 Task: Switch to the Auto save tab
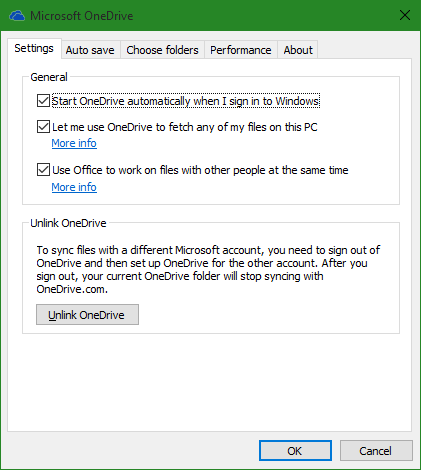coord(90,50)
